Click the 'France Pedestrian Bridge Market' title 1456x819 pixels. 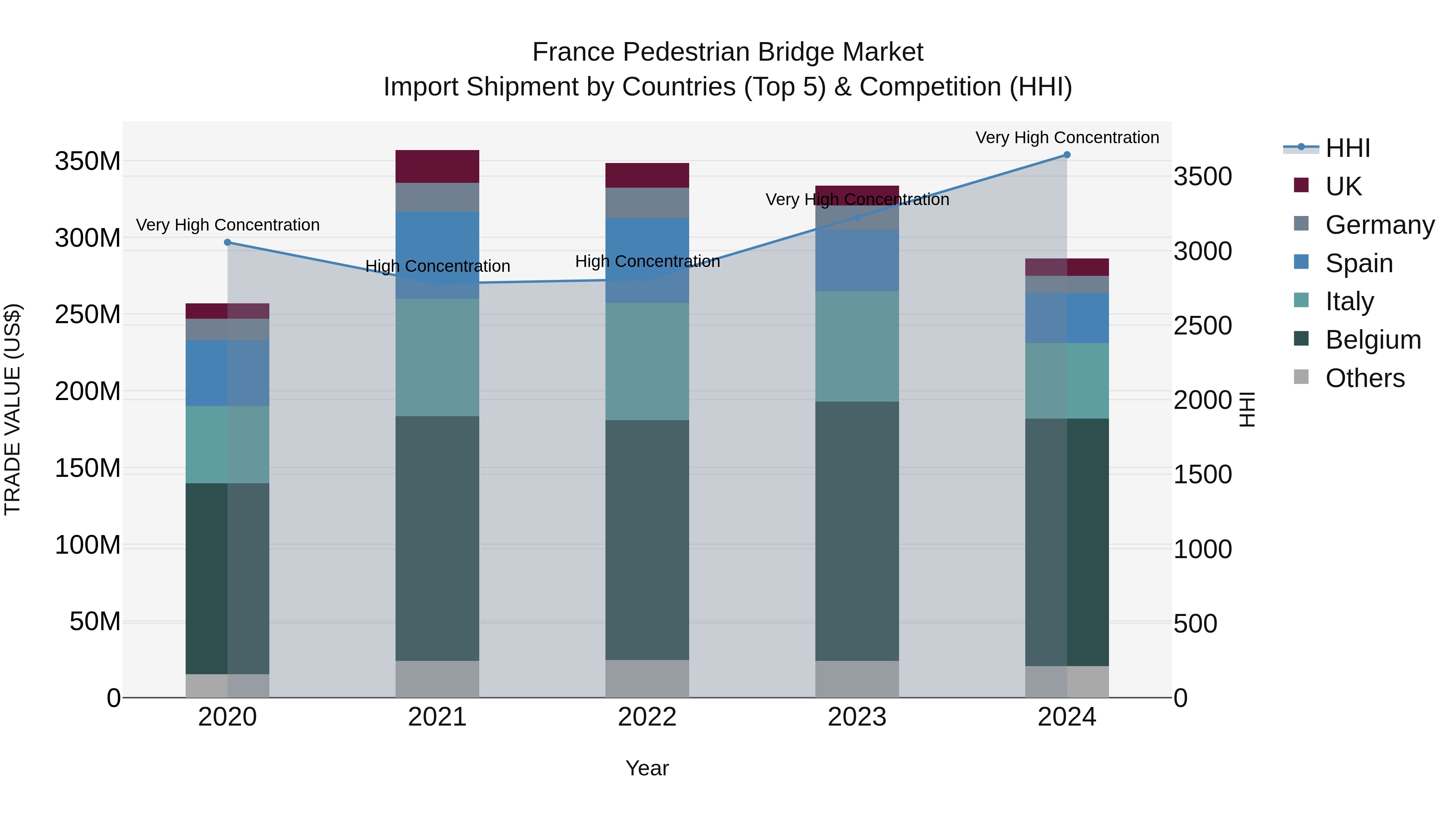[728, 53]
